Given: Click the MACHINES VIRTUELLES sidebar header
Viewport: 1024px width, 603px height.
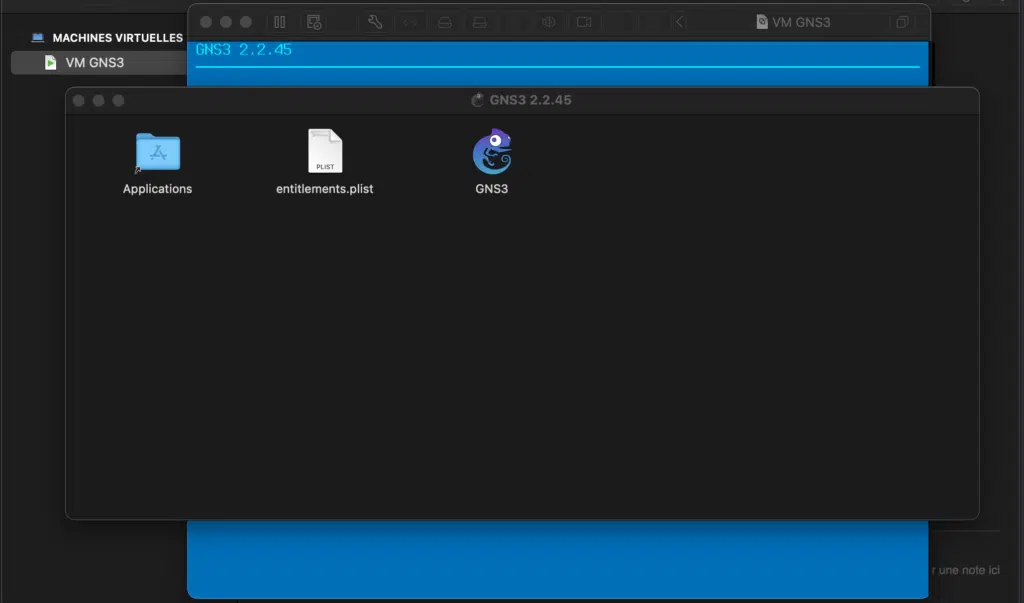Looking at the screenshot, I should click(118, 38).
